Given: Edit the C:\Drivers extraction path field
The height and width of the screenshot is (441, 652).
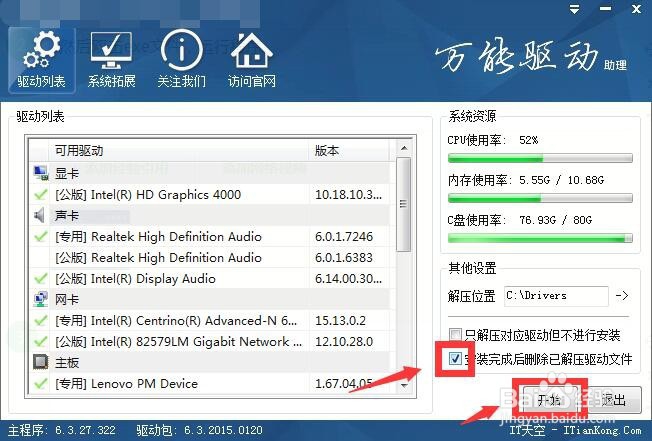Looking at the screenshot, I should 556,296.
